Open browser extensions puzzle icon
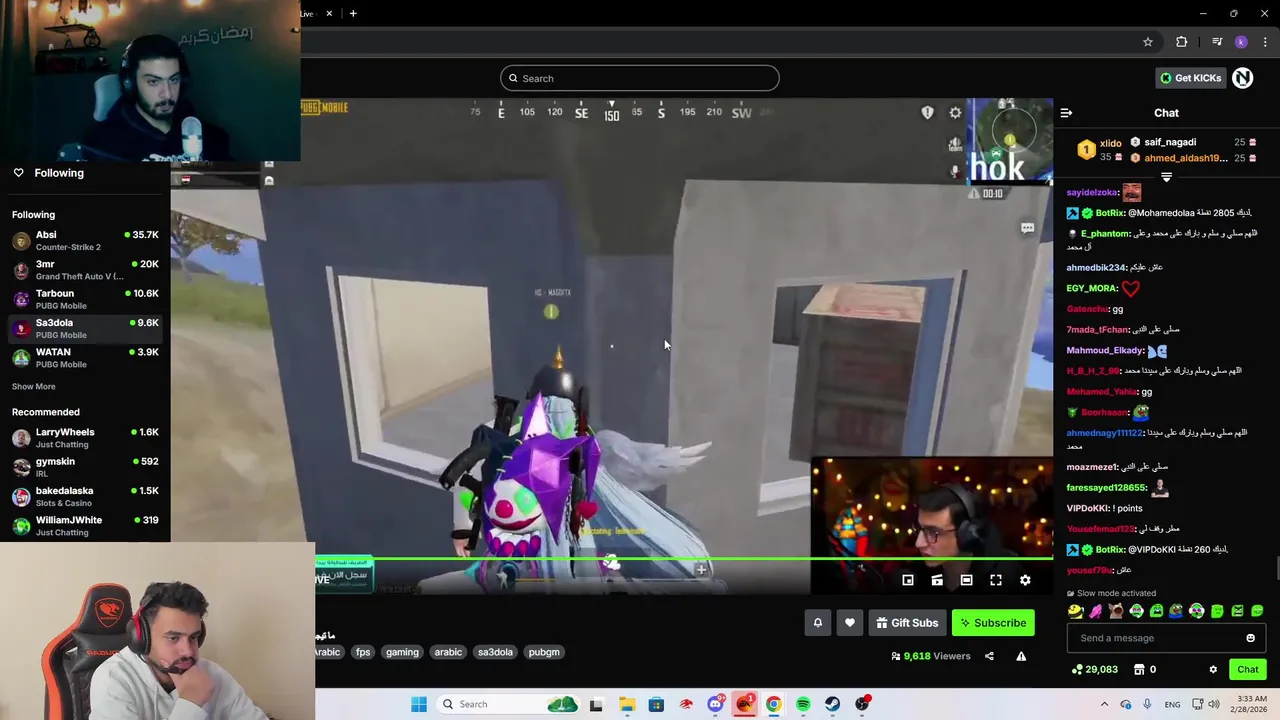1280x720 pixels. click(1182, 42)
